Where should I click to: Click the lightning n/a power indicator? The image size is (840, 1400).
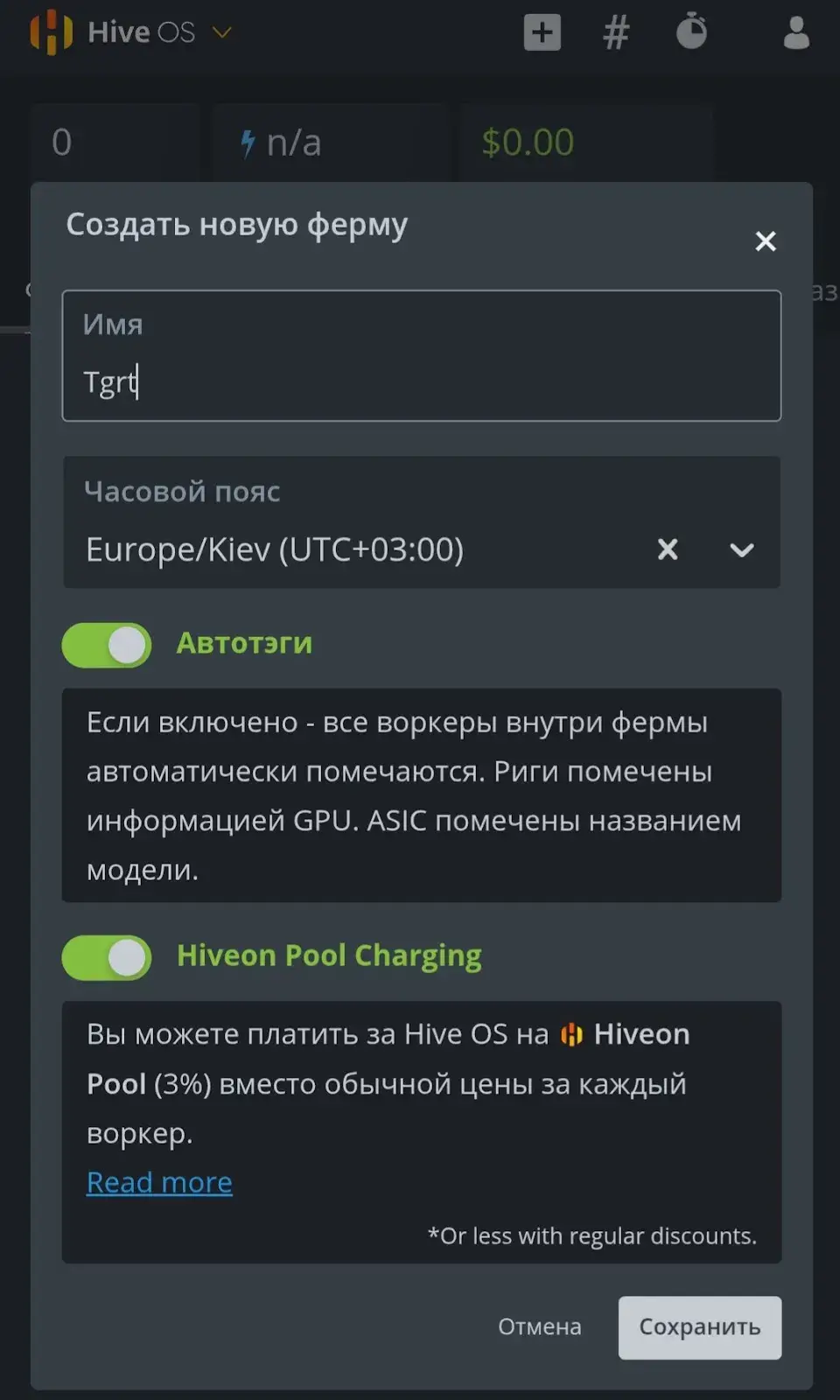click(282, 143)
